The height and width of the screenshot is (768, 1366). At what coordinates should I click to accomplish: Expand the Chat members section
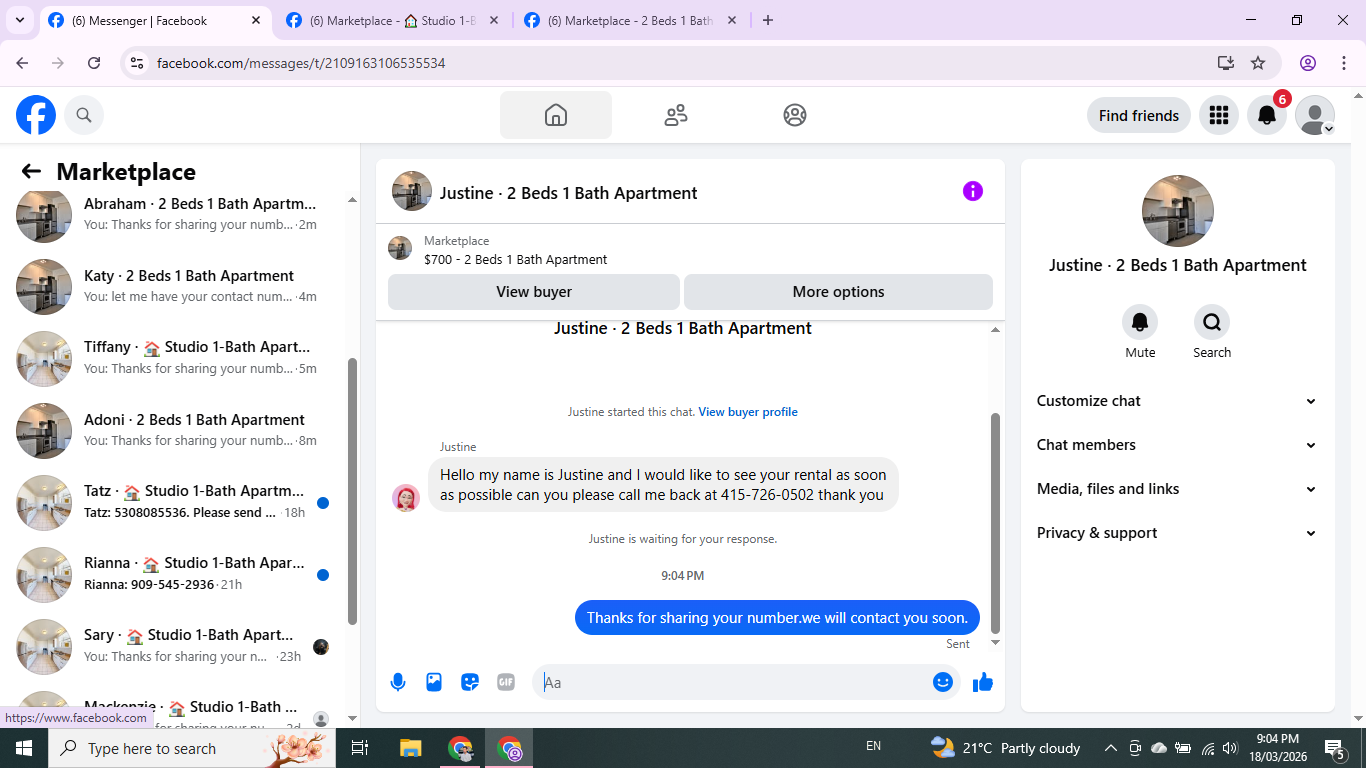click(x=1178, y=445)
